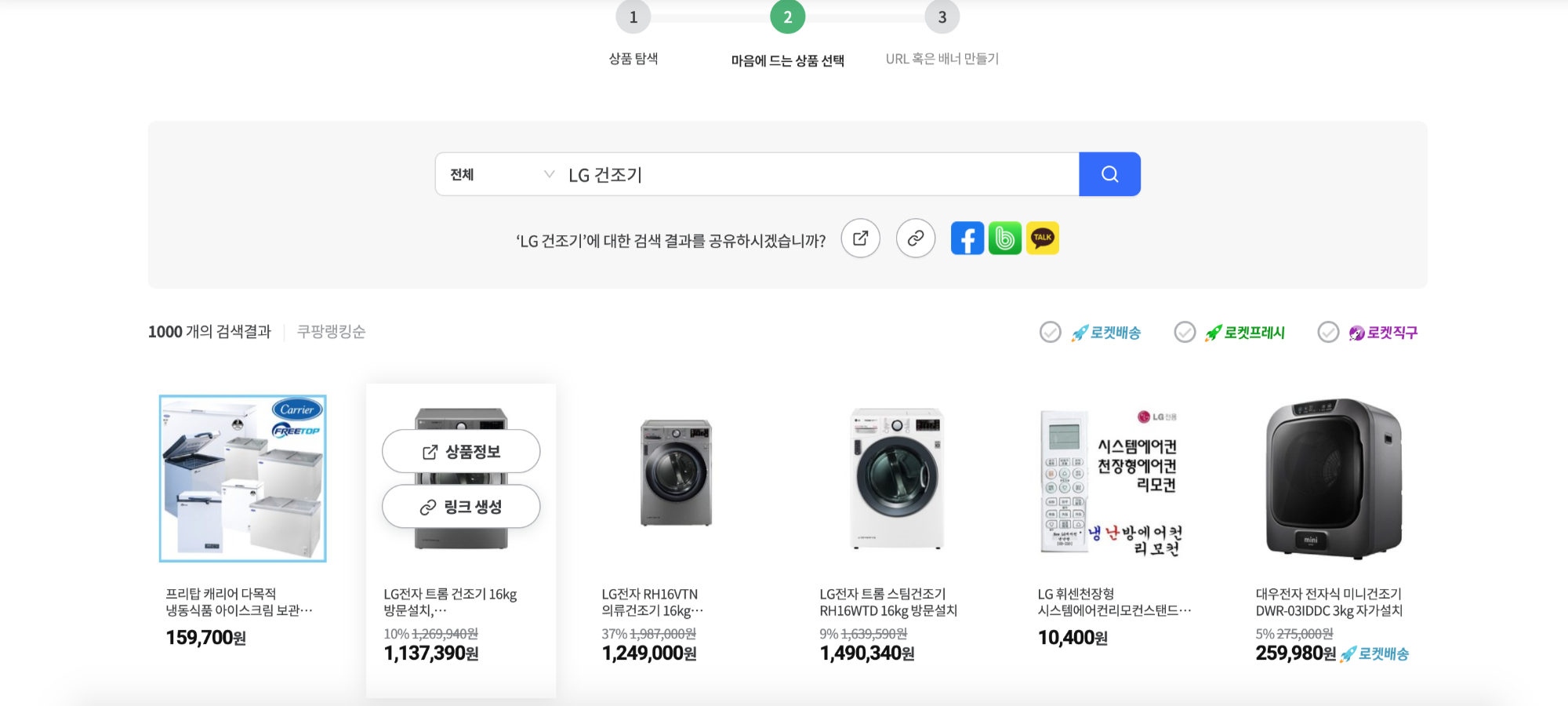1568x706 pixels.
Task: Click the 1,137,390원 price
Action: pyautogui.click(x=431, y=653)
